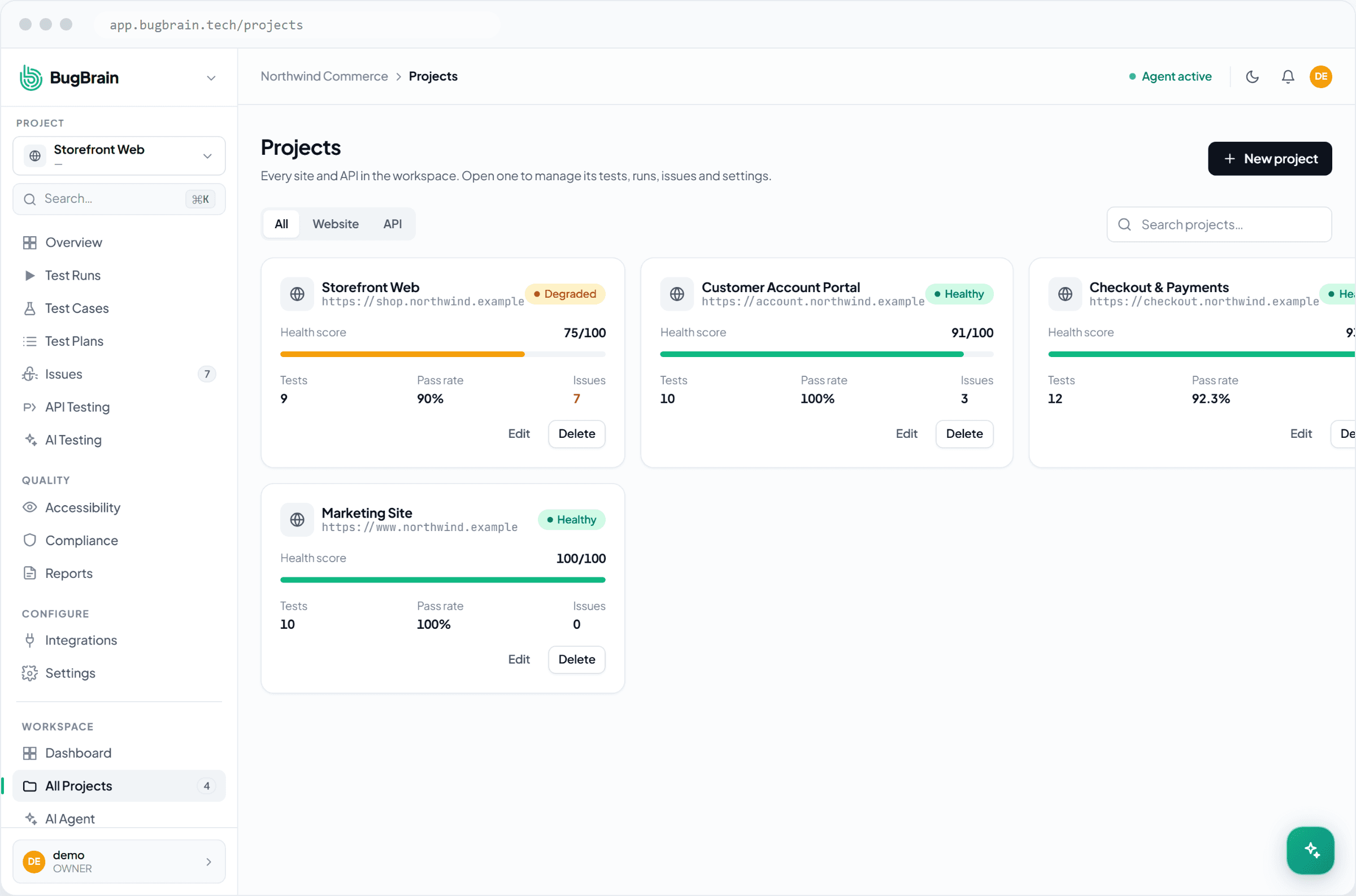Screen dimensions: 1356x896
Task: Open the floating AI assistant button
Action: click(x=1310, y=850)
